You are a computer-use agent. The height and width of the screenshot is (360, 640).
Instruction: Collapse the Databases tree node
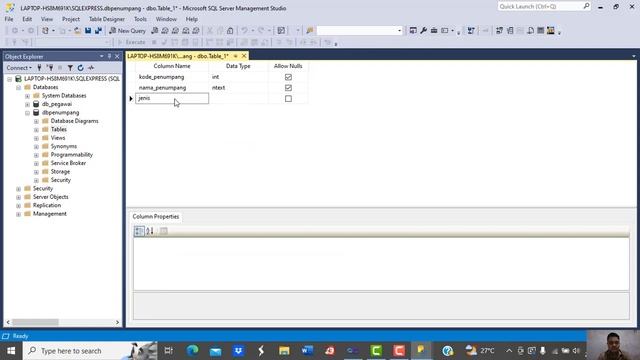18,87
